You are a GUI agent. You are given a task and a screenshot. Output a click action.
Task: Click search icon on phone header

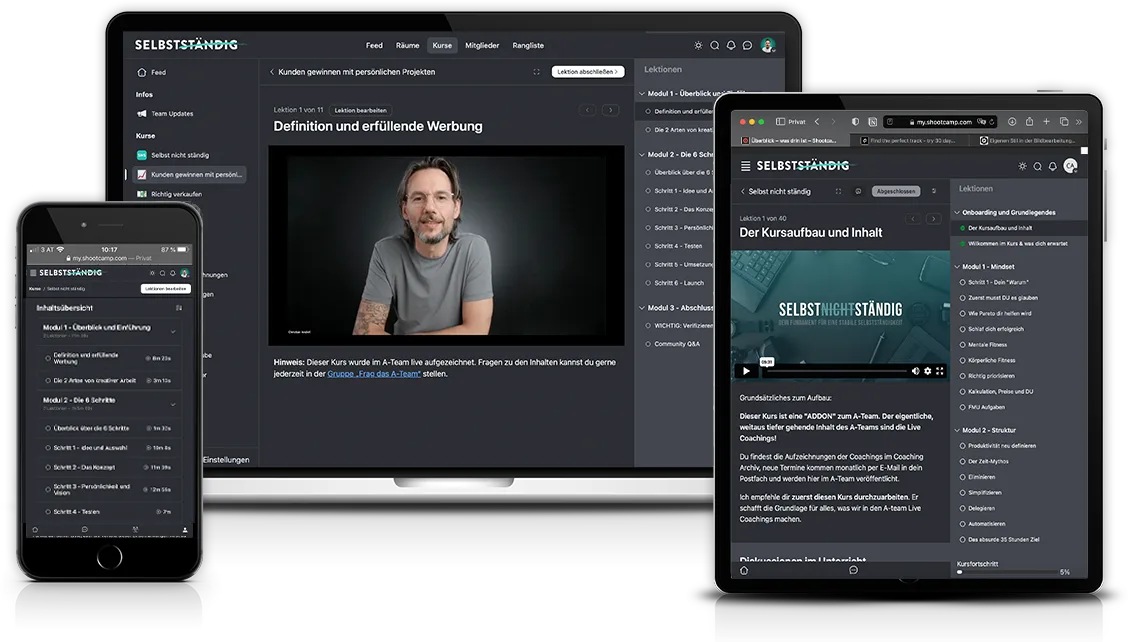tap(163, 273)
